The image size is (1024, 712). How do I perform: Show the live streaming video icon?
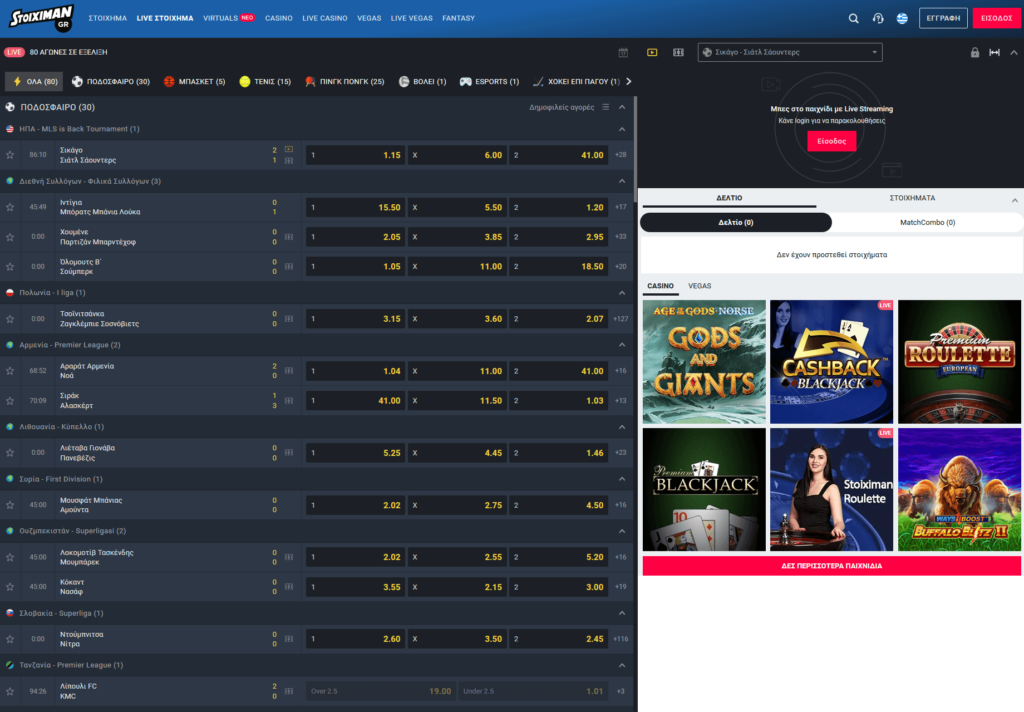[x=652, y=52]
